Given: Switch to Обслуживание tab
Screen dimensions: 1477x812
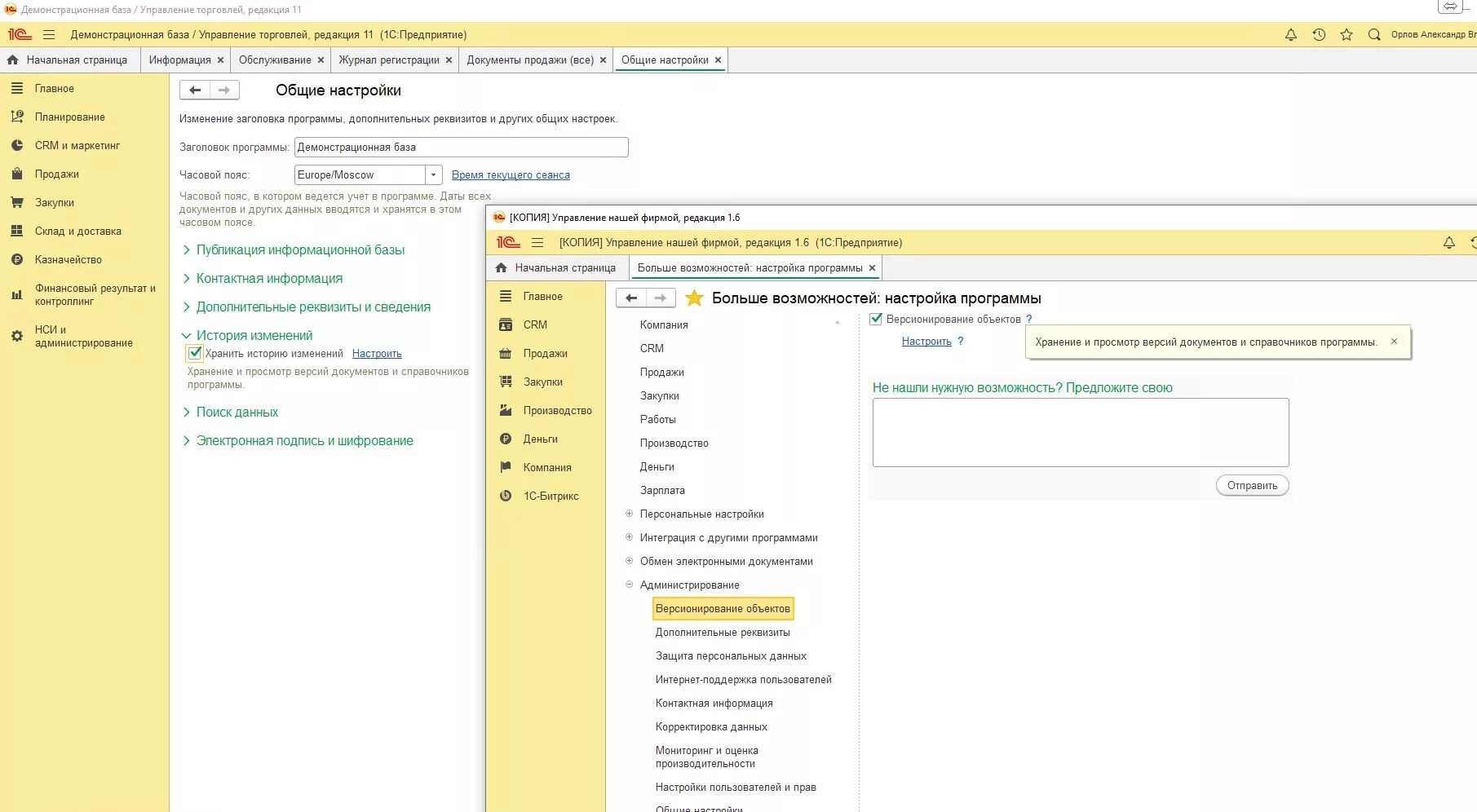Looking at the screenshot, I should pyautogui.click(x=275, y=60).
